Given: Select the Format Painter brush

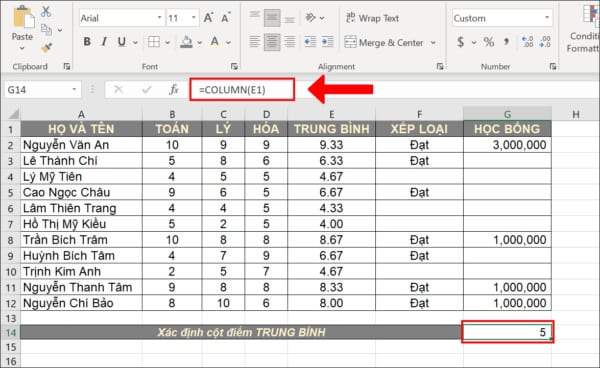Looking at the screenshot, I should 46,48.
